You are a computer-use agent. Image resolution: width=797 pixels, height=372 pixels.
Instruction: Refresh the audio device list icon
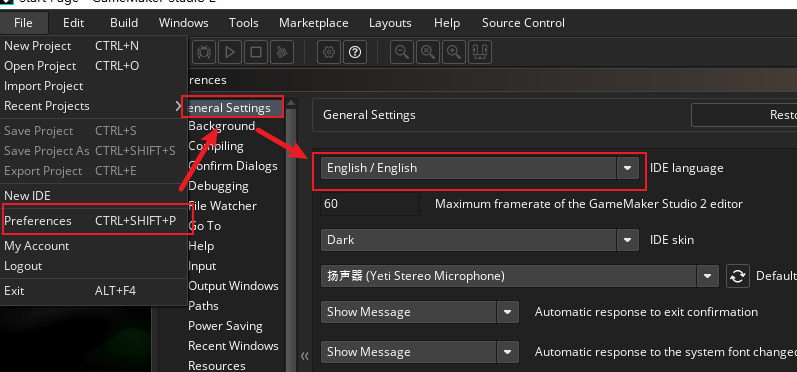click(x=738, y=276)
